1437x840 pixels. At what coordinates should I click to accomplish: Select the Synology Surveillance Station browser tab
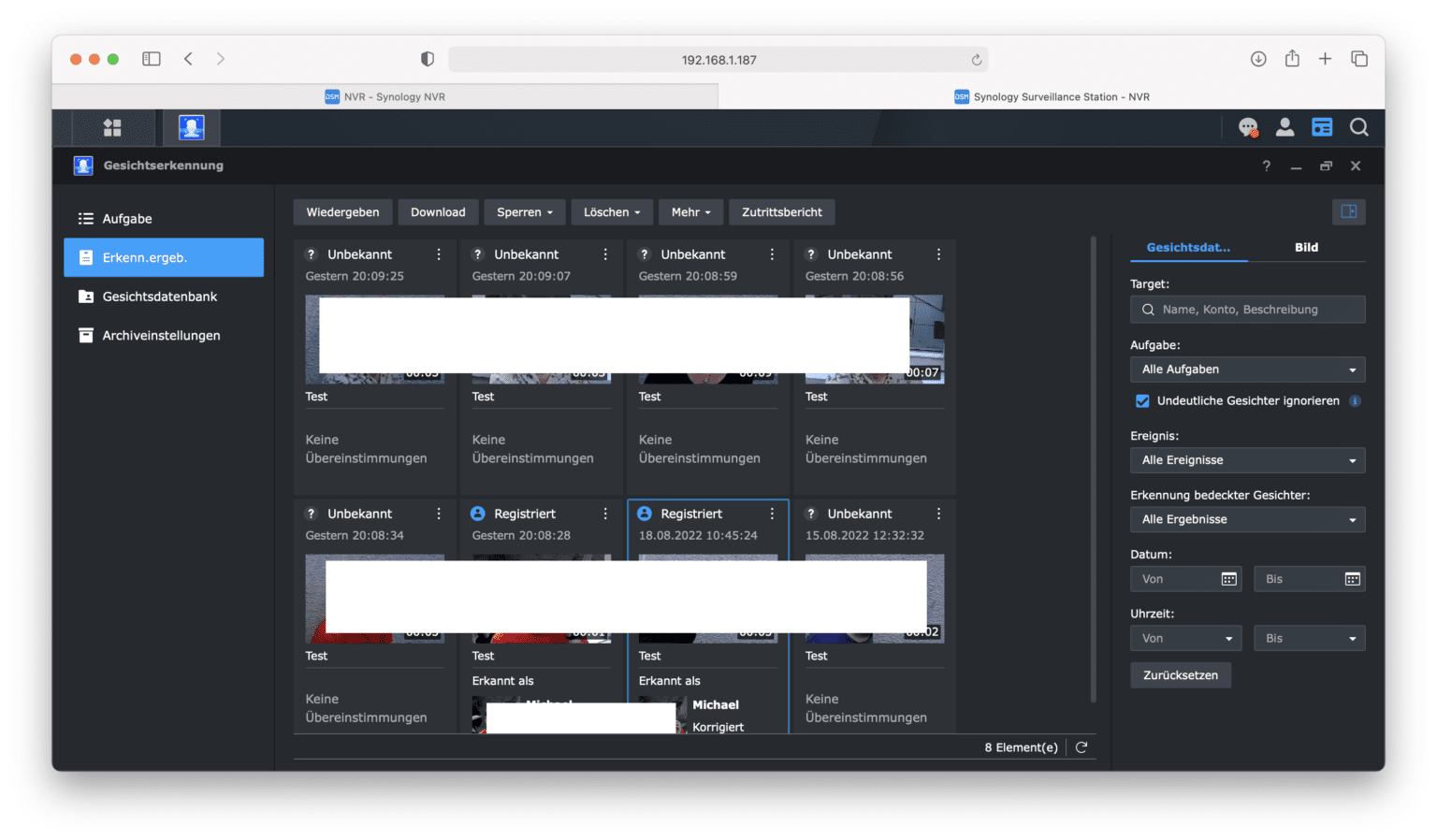1052,96
